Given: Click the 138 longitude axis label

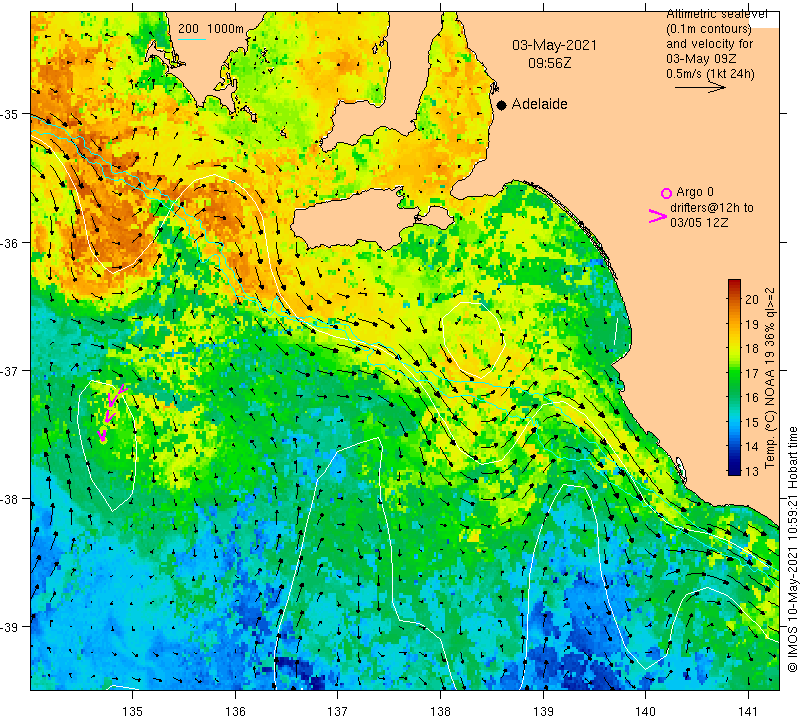Looking at the screenshot, I should pos(440,711).
